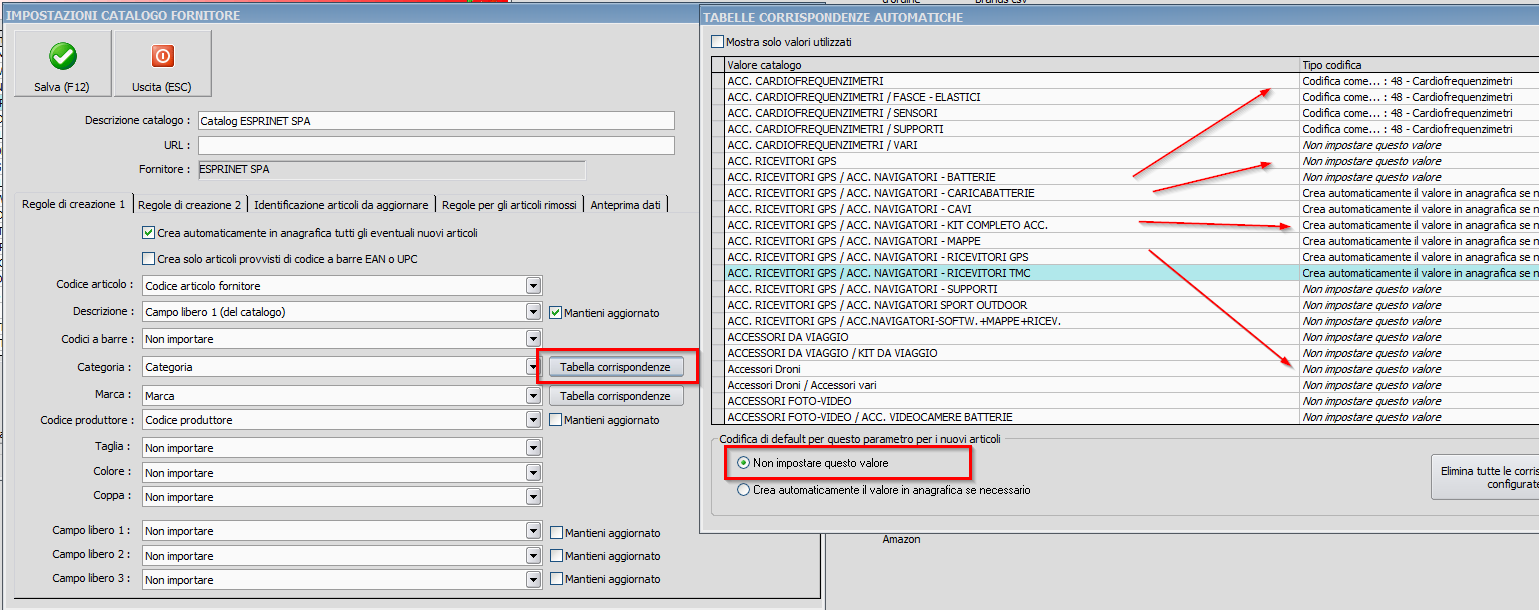Screen dimensions: 1539x610
Task: Enable 'Mostra solo valori utilizzati' checkbox
Action: [x=717, y=42]
